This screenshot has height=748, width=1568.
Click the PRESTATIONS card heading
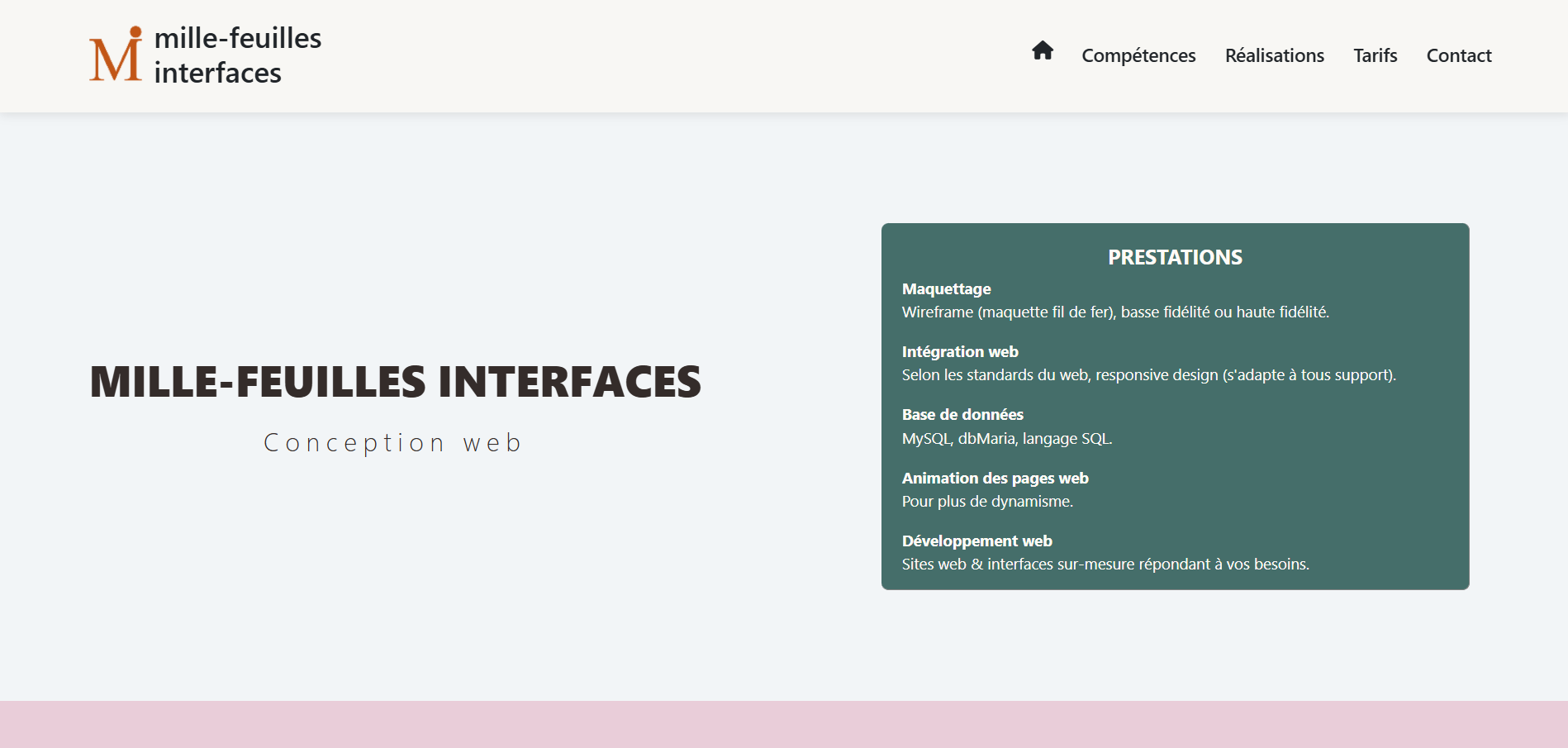(1175, 257)
